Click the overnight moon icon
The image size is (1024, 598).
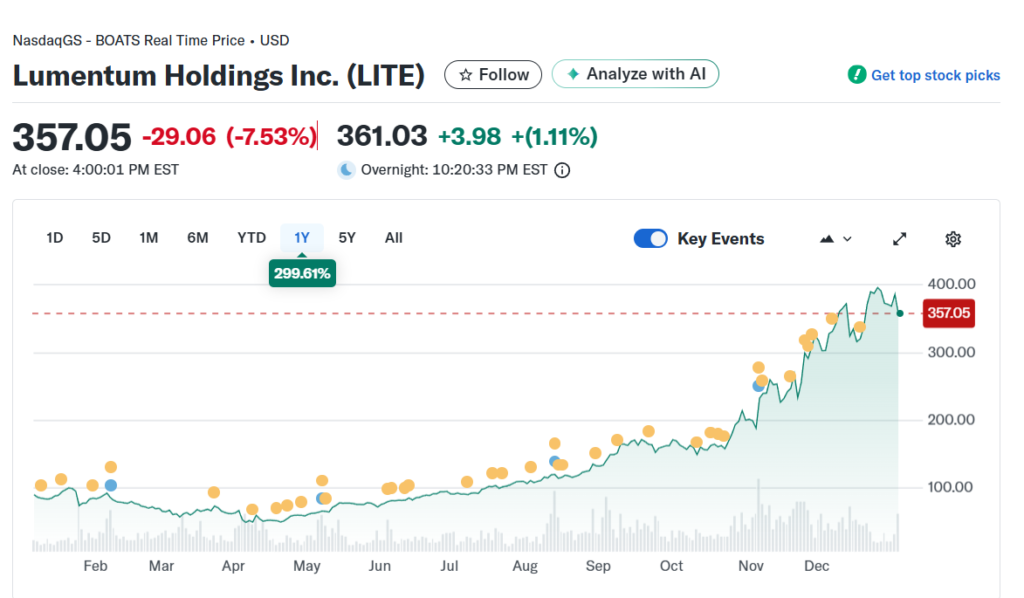tap(346, 170)
